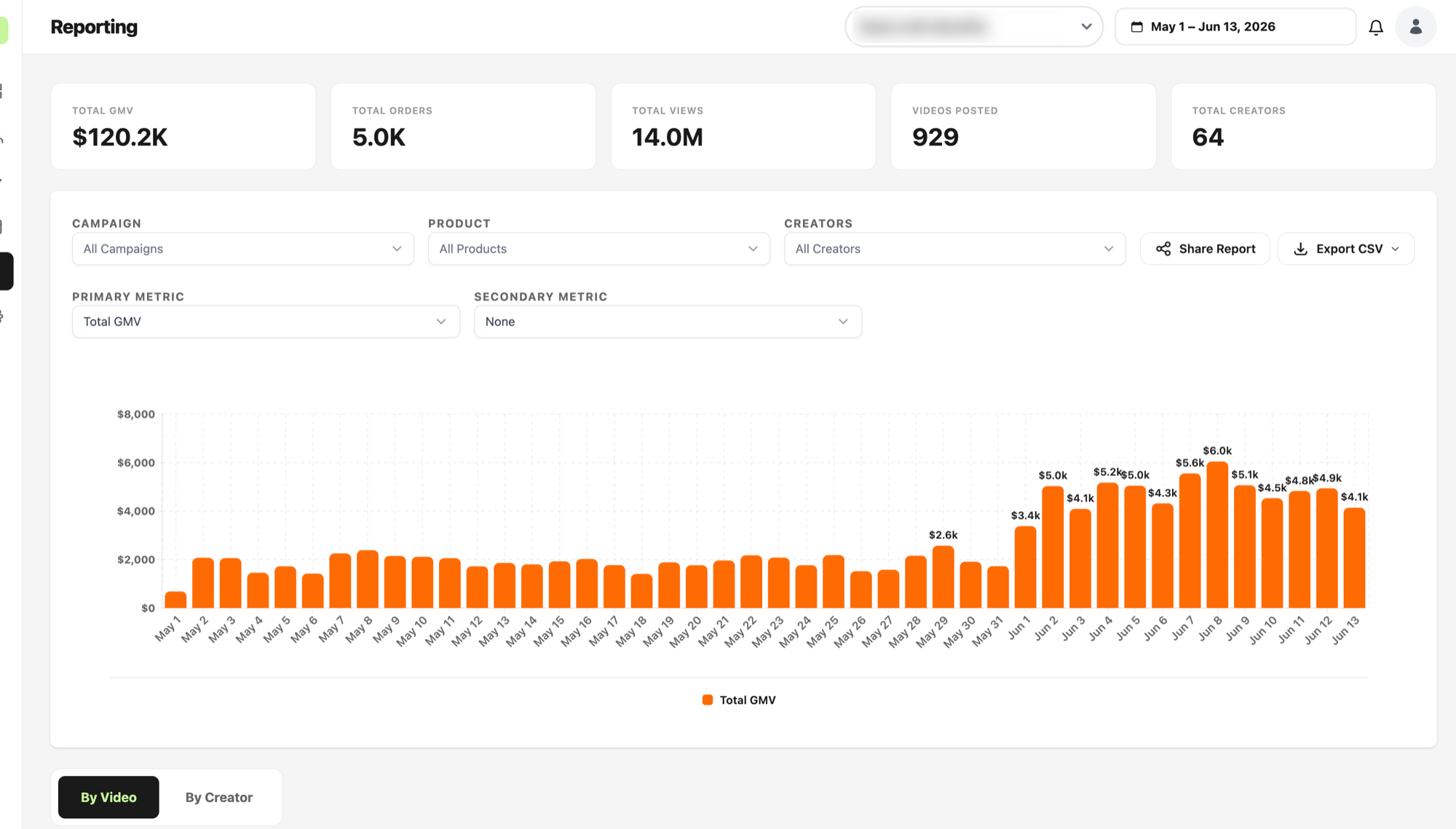Select the May 8 bar in chart
Viewport: 1456px width, 829px height.
[x=368, y=579]
